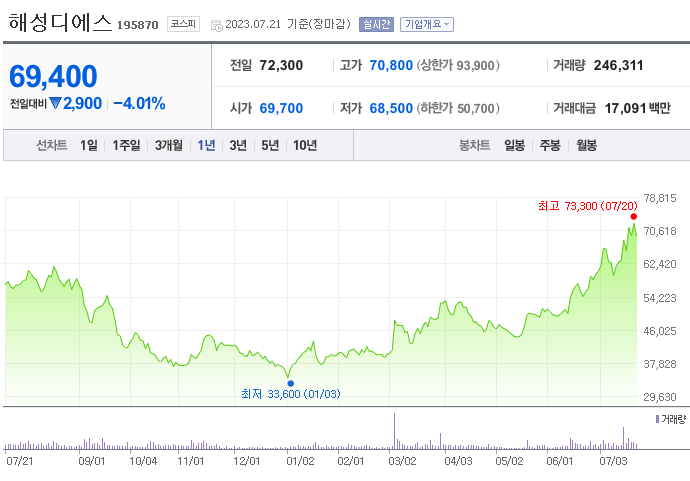Click the 거래량 volume legend marker
The image size is (690, 481).
(x=657, y=419)
